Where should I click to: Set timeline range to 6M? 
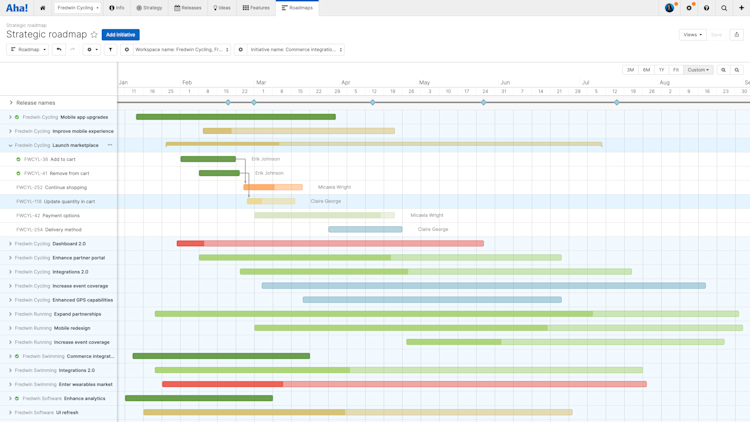coord(646,70)
